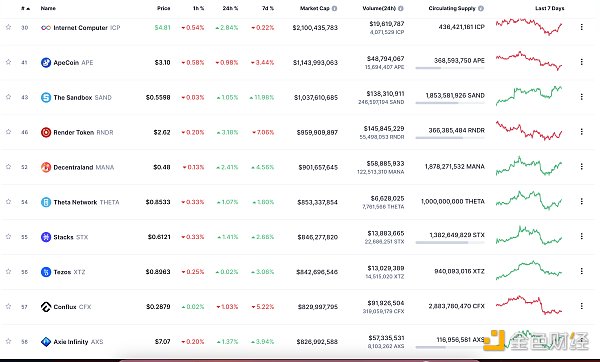
Task: Star ApeCoin in the watchlist
Action: 8,62
